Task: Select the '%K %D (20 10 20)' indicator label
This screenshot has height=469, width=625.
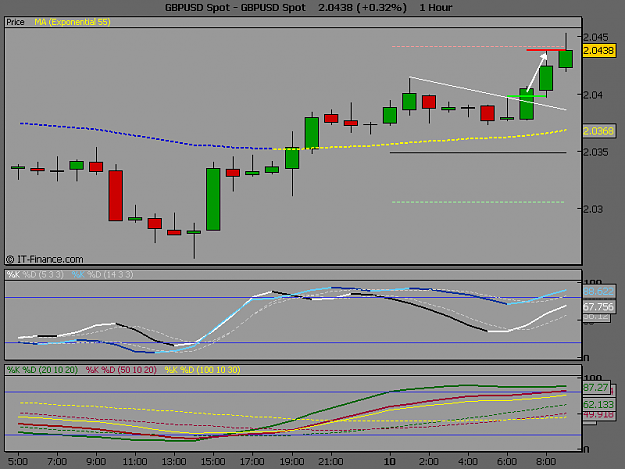Action: (x=42, y=370)
